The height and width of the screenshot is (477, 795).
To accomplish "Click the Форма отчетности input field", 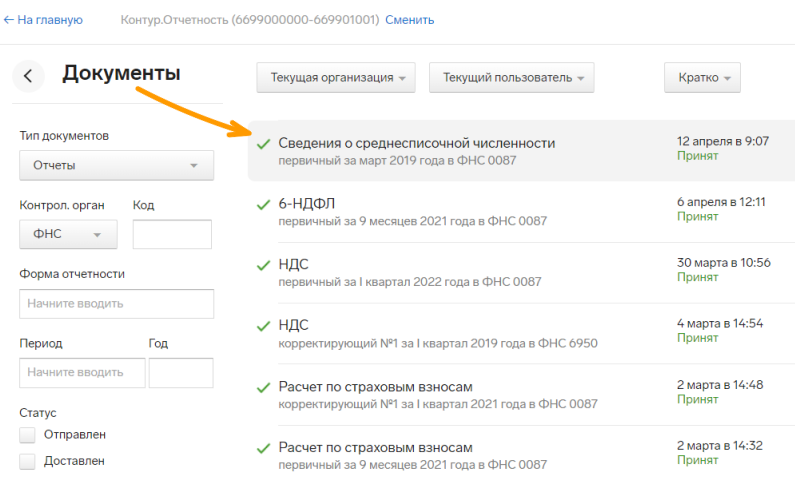I will click(x=116, y=304).
